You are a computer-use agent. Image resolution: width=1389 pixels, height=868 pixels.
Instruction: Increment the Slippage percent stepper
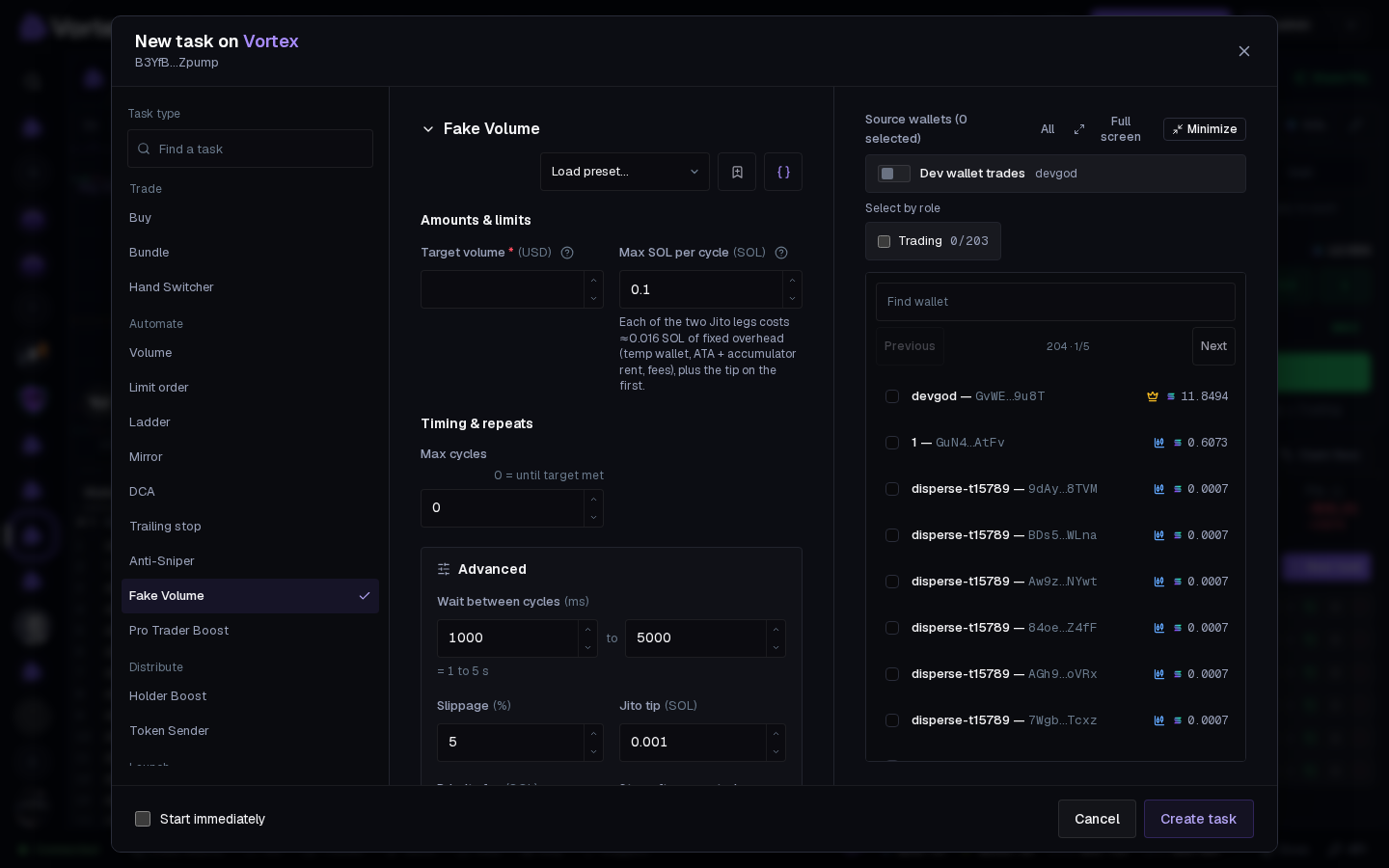click(593, 734)
